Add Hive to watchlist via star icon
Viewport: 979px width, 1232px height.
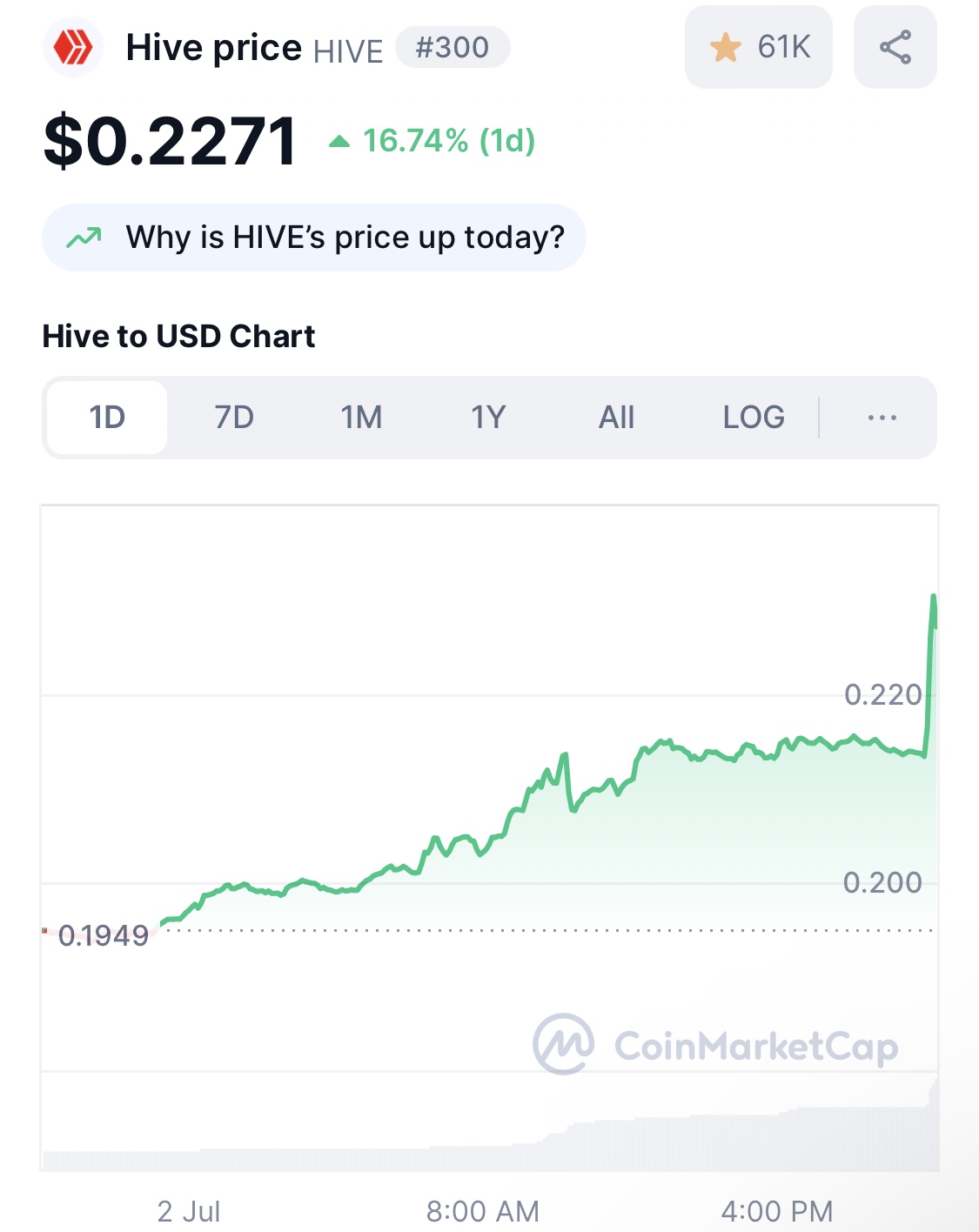(726, 47)
